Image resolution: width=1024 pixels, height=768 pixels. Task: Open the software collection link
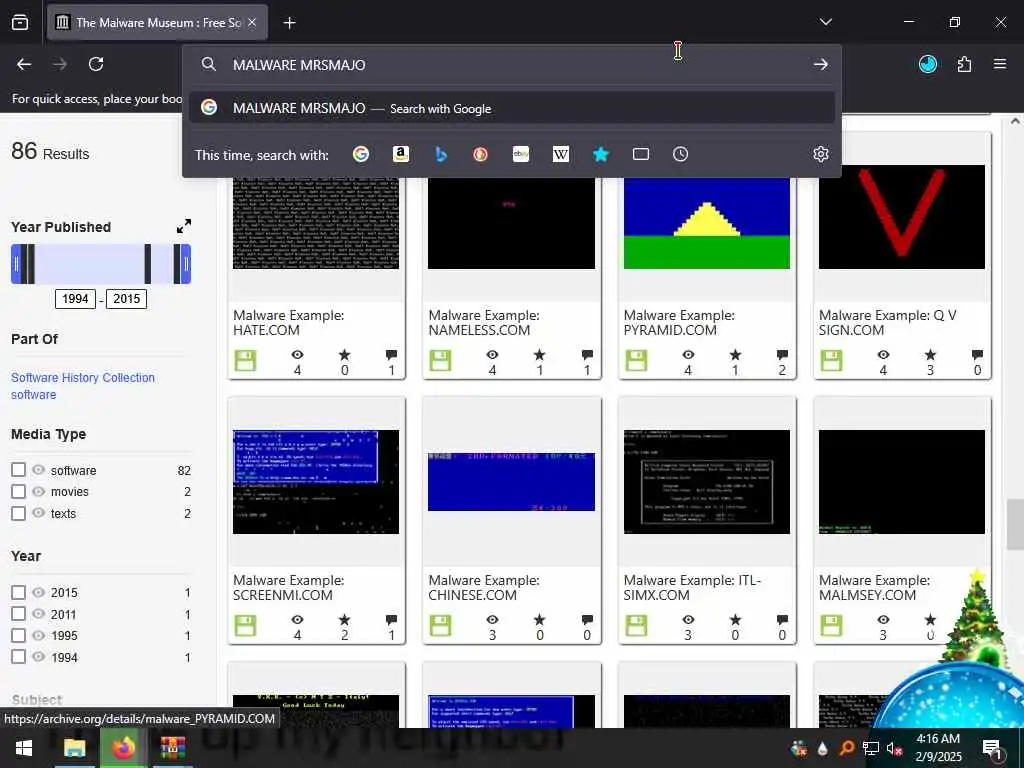click(33, 394)
